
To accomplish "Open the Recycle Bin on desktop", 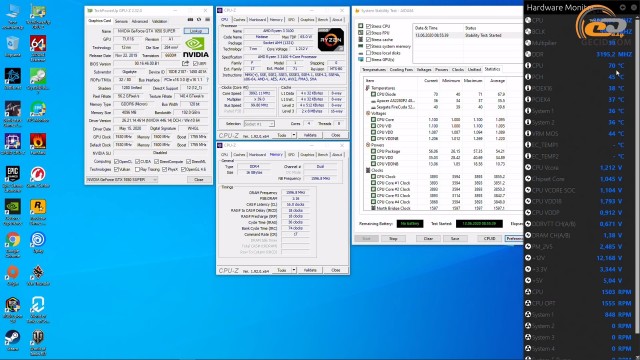I will click(x=13, y=47).
